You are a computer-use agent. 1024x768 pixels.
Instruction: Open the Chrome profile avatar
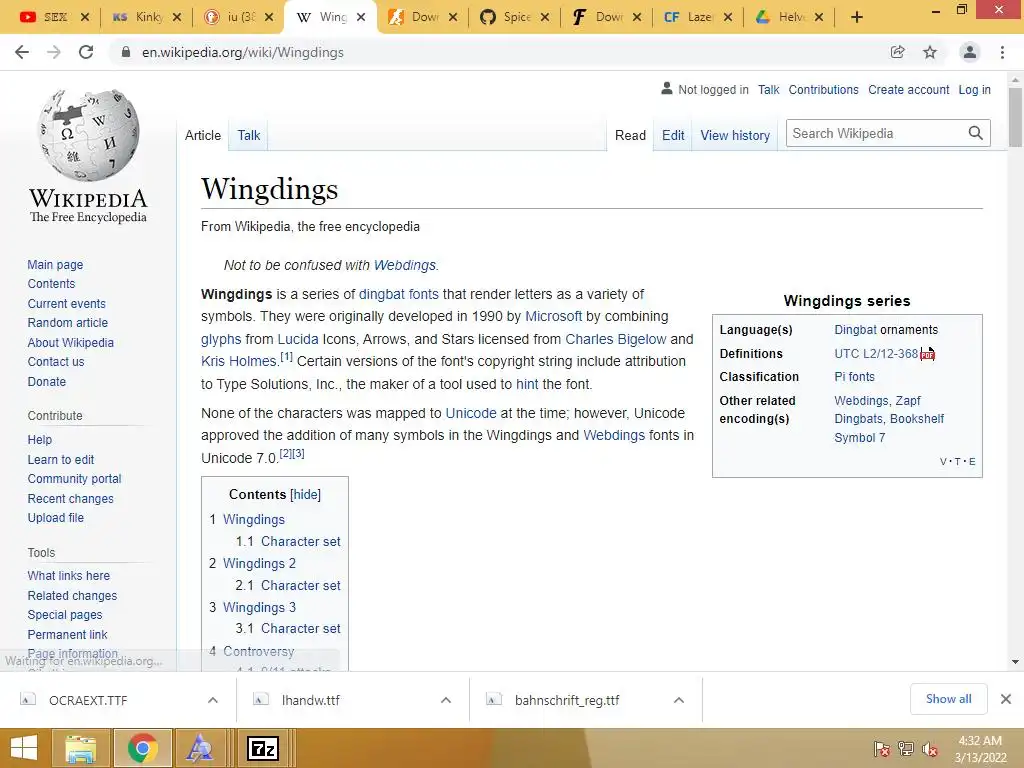[x=970, y=52]
